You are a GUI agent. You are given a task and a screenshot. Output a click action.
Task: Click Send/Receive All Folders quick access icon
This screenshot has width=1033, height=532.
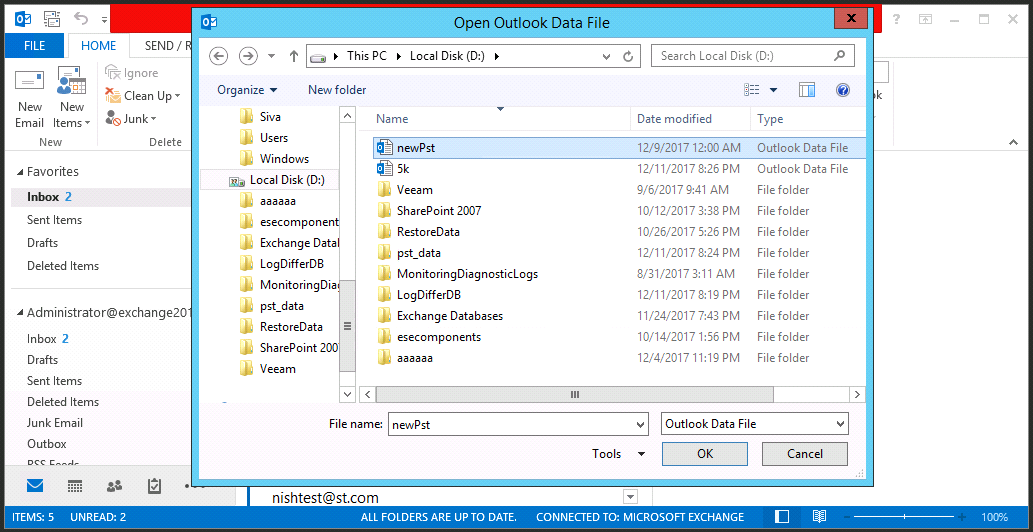[51, 18]
